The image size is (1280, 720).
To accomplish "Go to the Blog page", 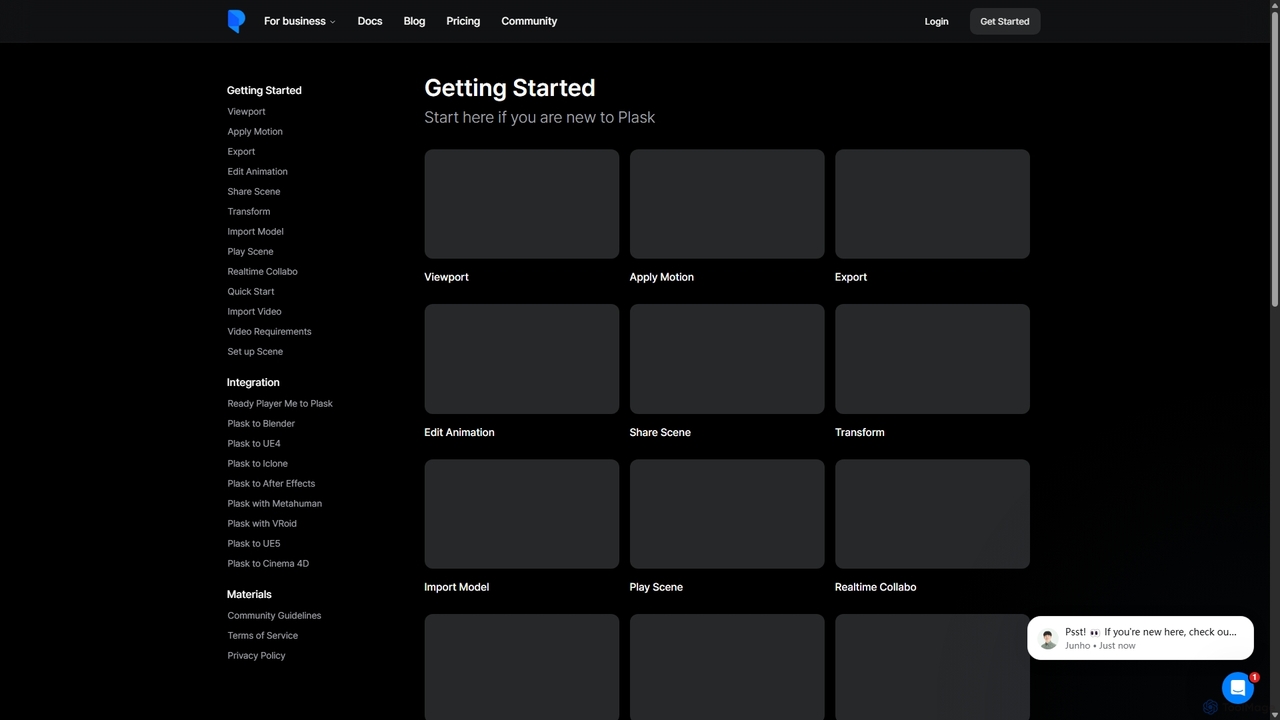I will pyautogui.click(x=414, y=21).
